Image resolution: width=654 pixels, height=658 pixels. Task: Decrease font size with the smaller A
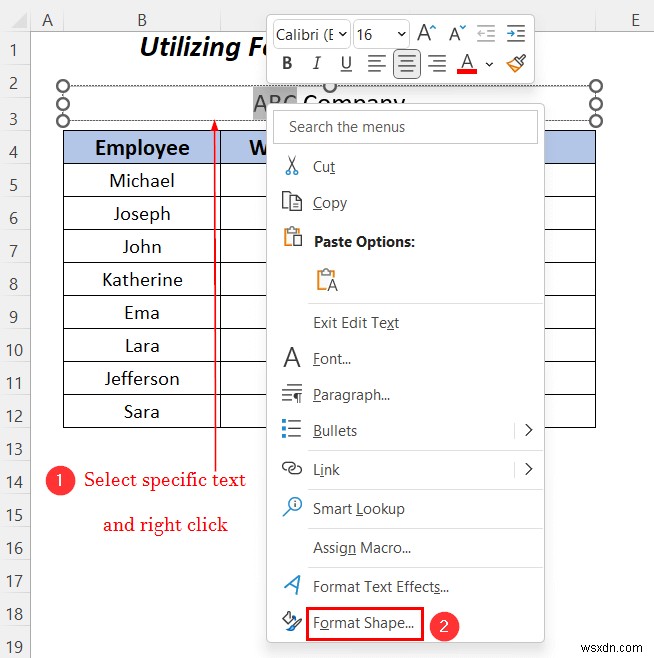[457, 33]
